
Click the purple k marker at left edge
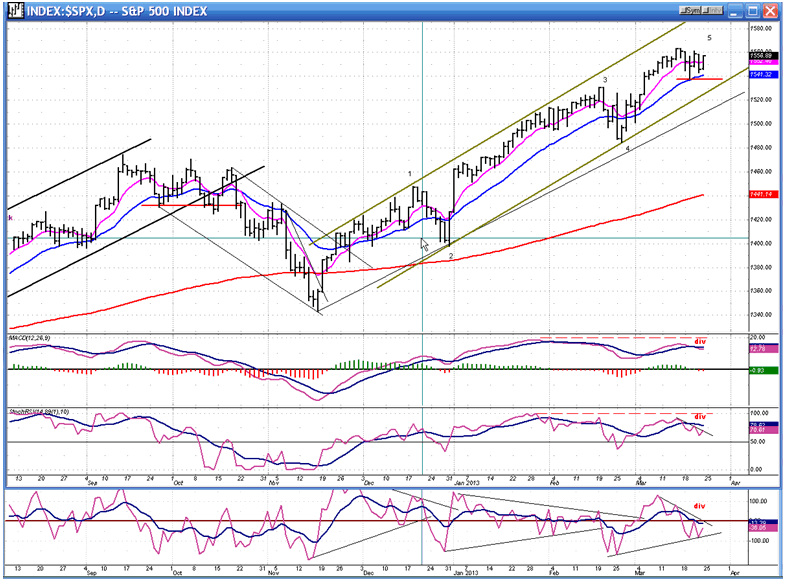click(11, 218)
